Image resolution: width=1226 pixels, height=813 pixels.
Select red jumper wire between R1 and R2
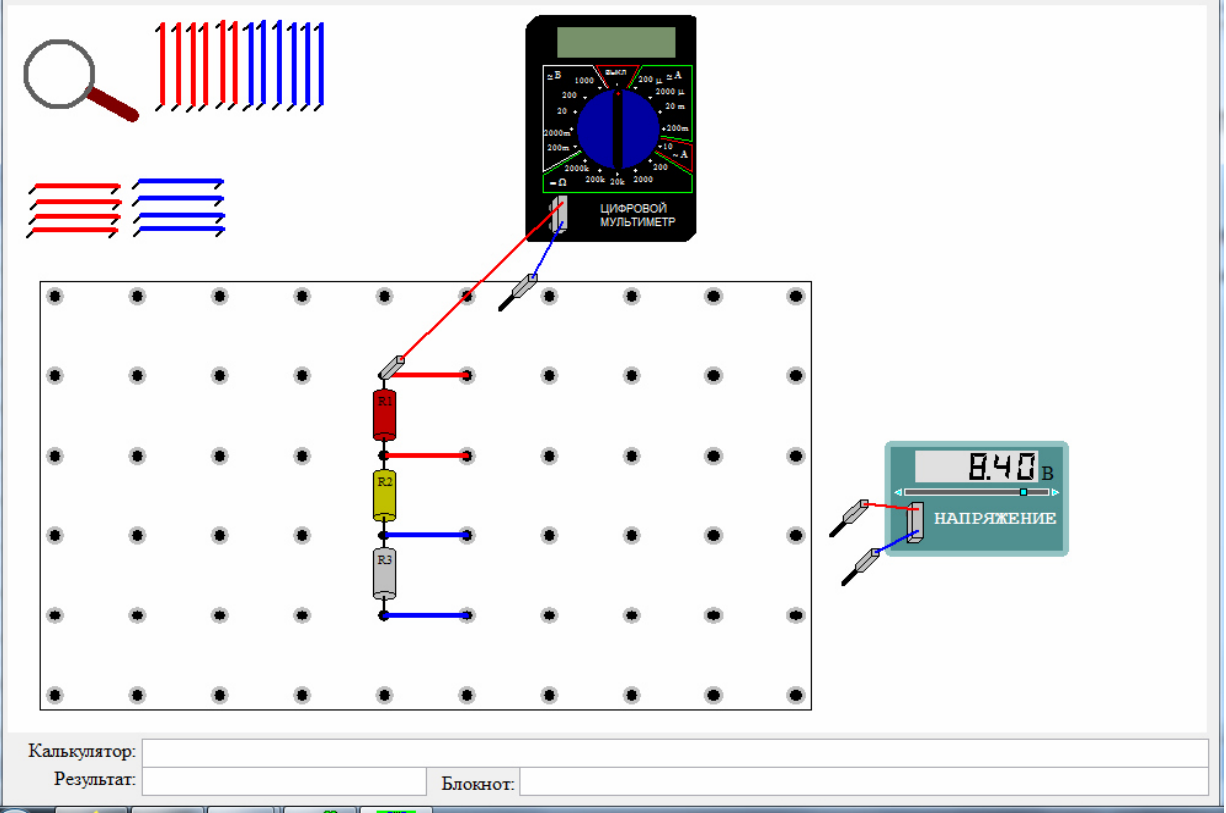point(426,455)
